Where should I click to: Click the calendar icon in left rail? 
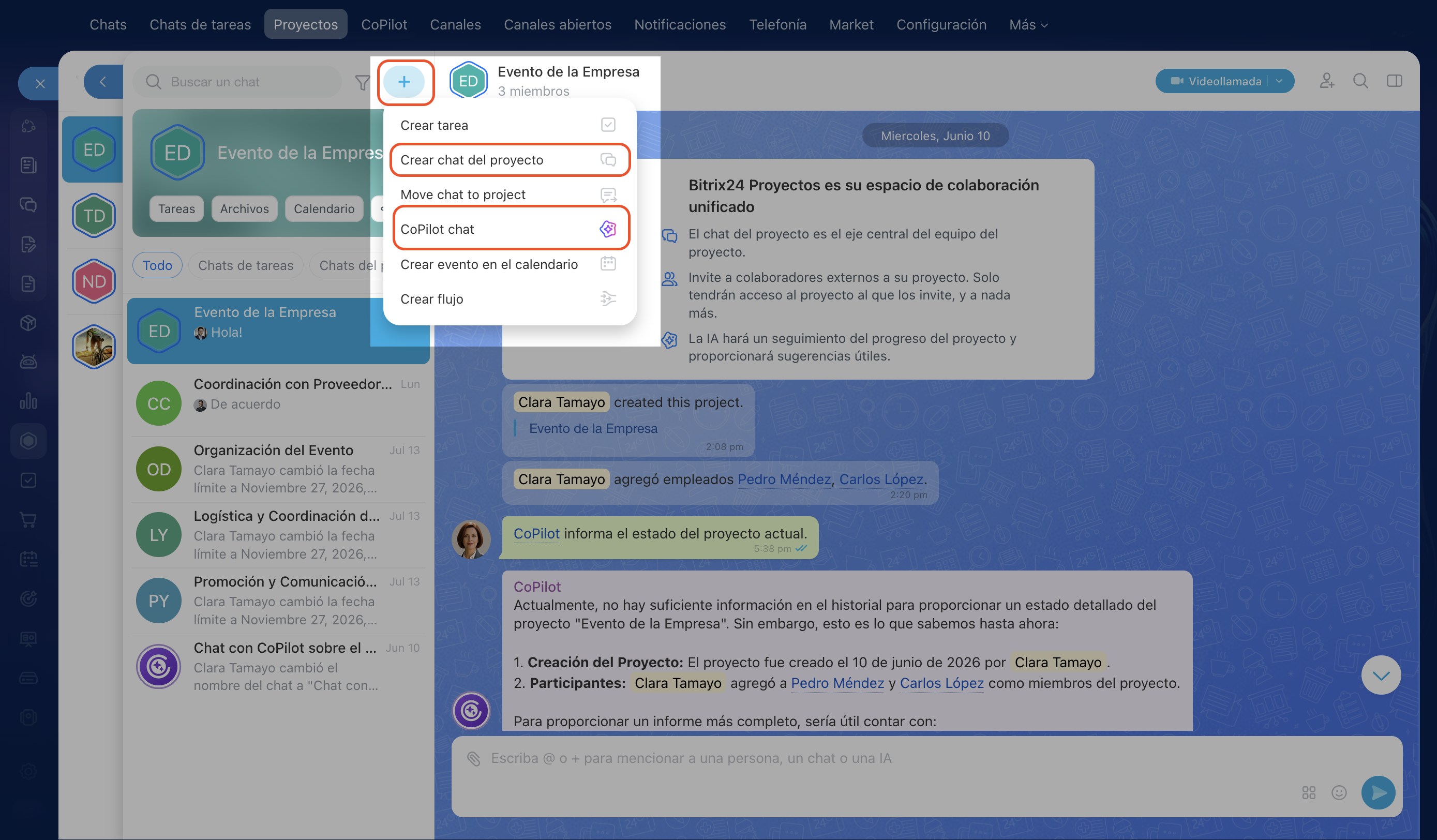tap(28, 559)
